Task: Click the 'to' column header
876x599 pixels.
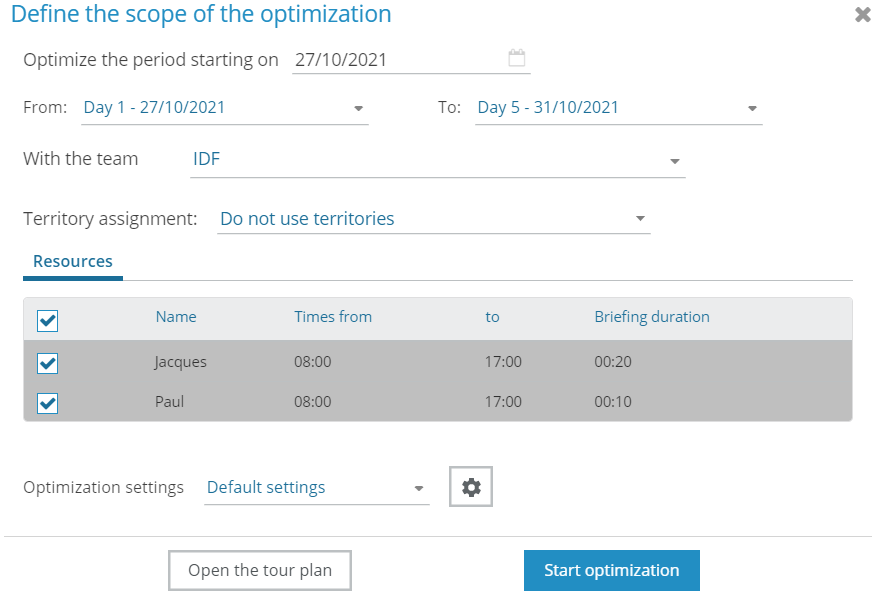Action: pos(492,317)
